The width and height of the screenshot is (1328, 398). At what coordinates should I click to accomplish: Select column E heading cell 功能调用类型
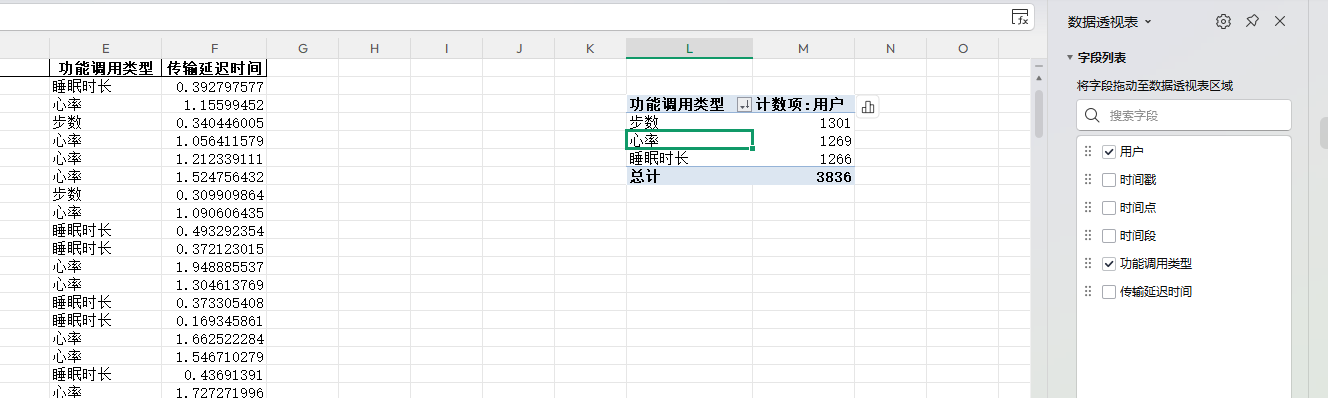[x=105, y=68]
